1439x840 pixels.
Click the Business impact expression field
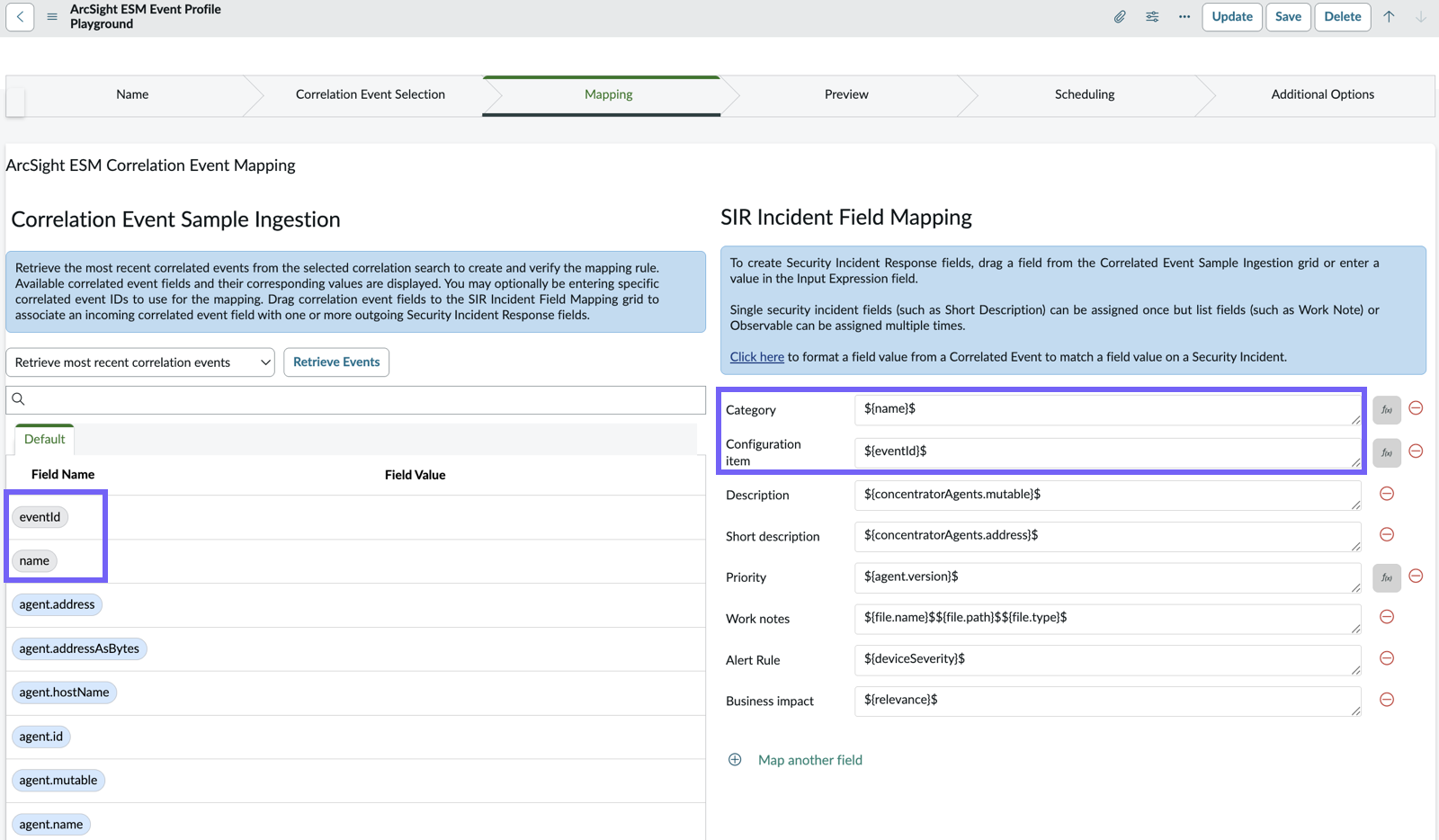point(1107,701)
